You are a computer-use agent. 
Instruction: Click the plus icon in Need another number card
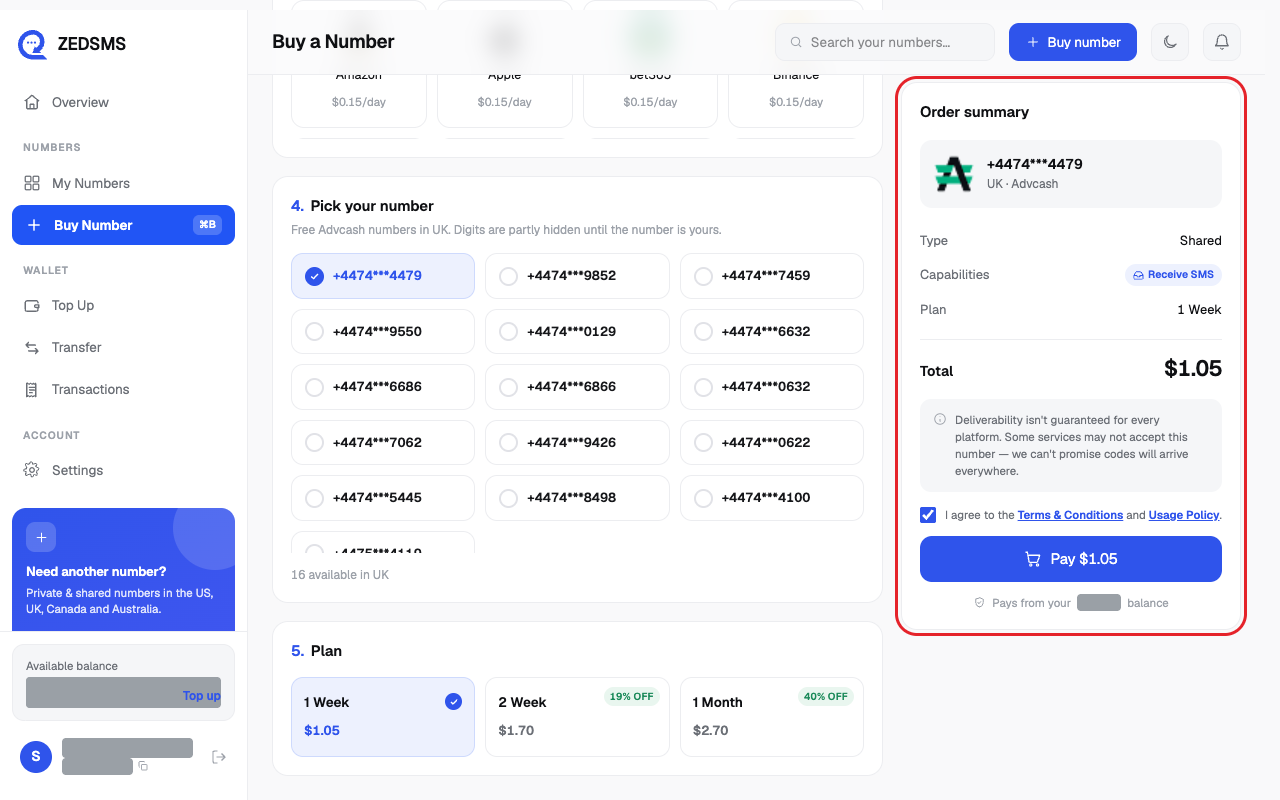[41, 537]
